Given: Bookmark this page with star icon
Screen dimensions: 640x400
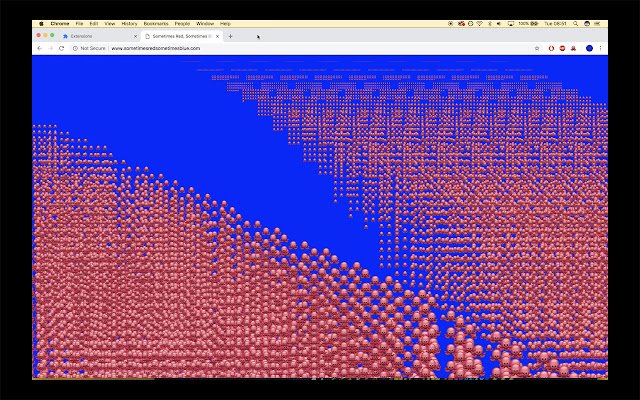Looking at the screenshot, I should tap(537, 48).
